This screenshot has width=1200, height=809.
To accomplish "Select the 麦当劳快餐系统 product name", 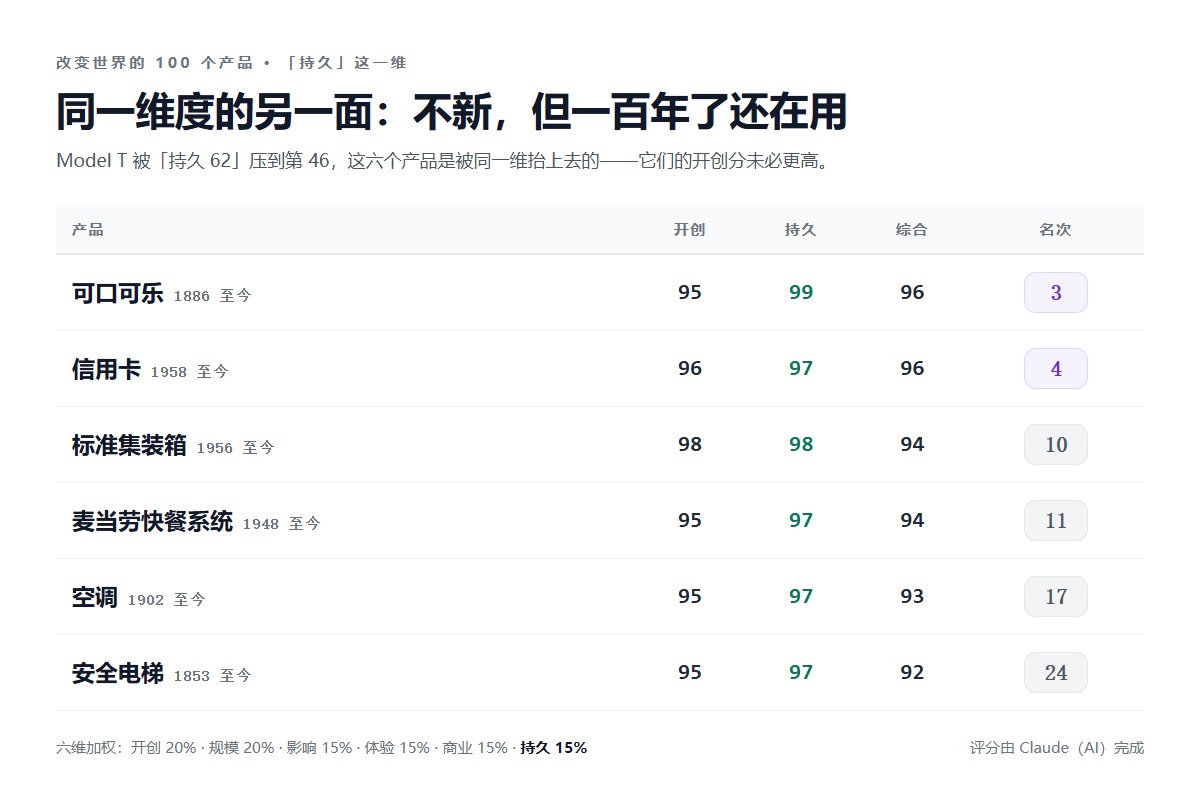I will click(x=152, y=522).
